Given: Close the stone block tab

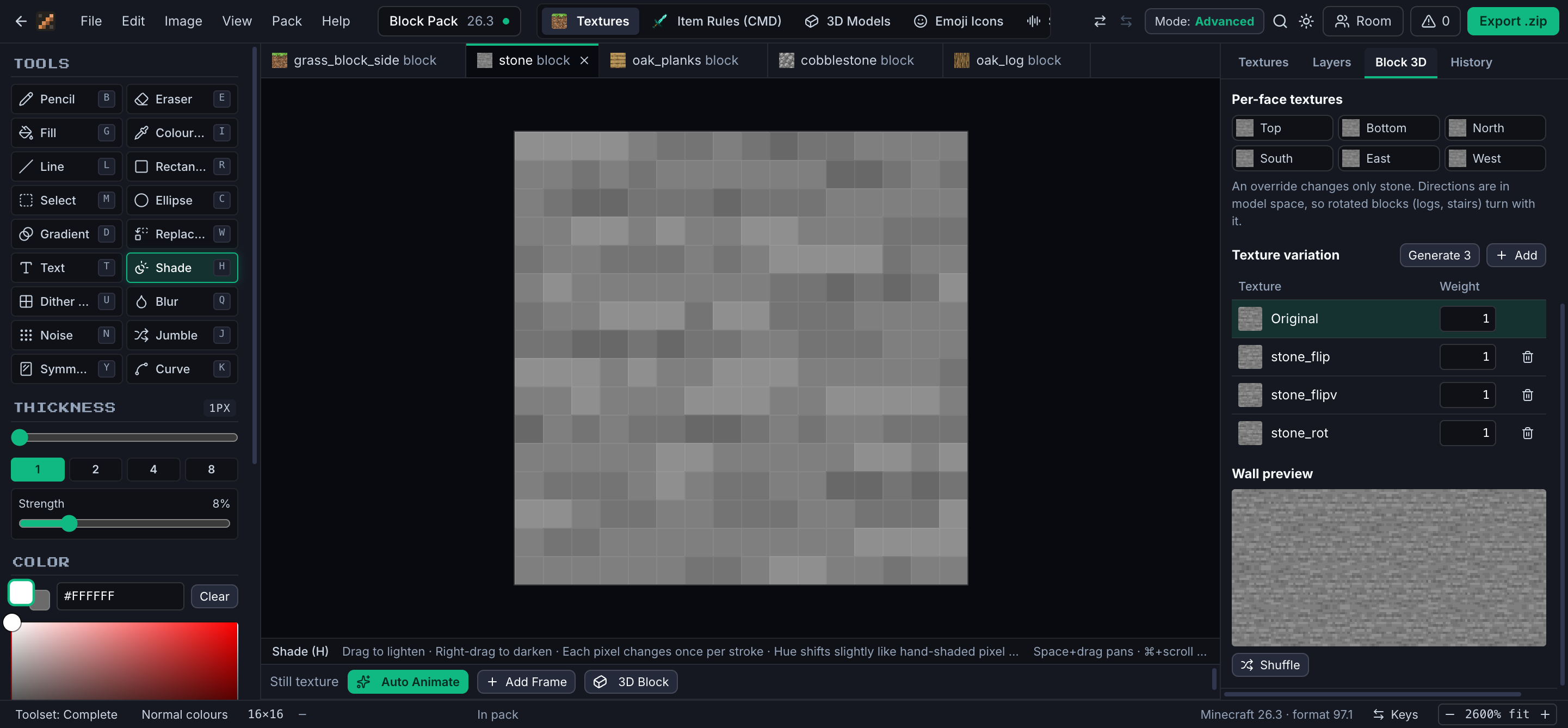Looking at the screenshot, I should point(584,60).
